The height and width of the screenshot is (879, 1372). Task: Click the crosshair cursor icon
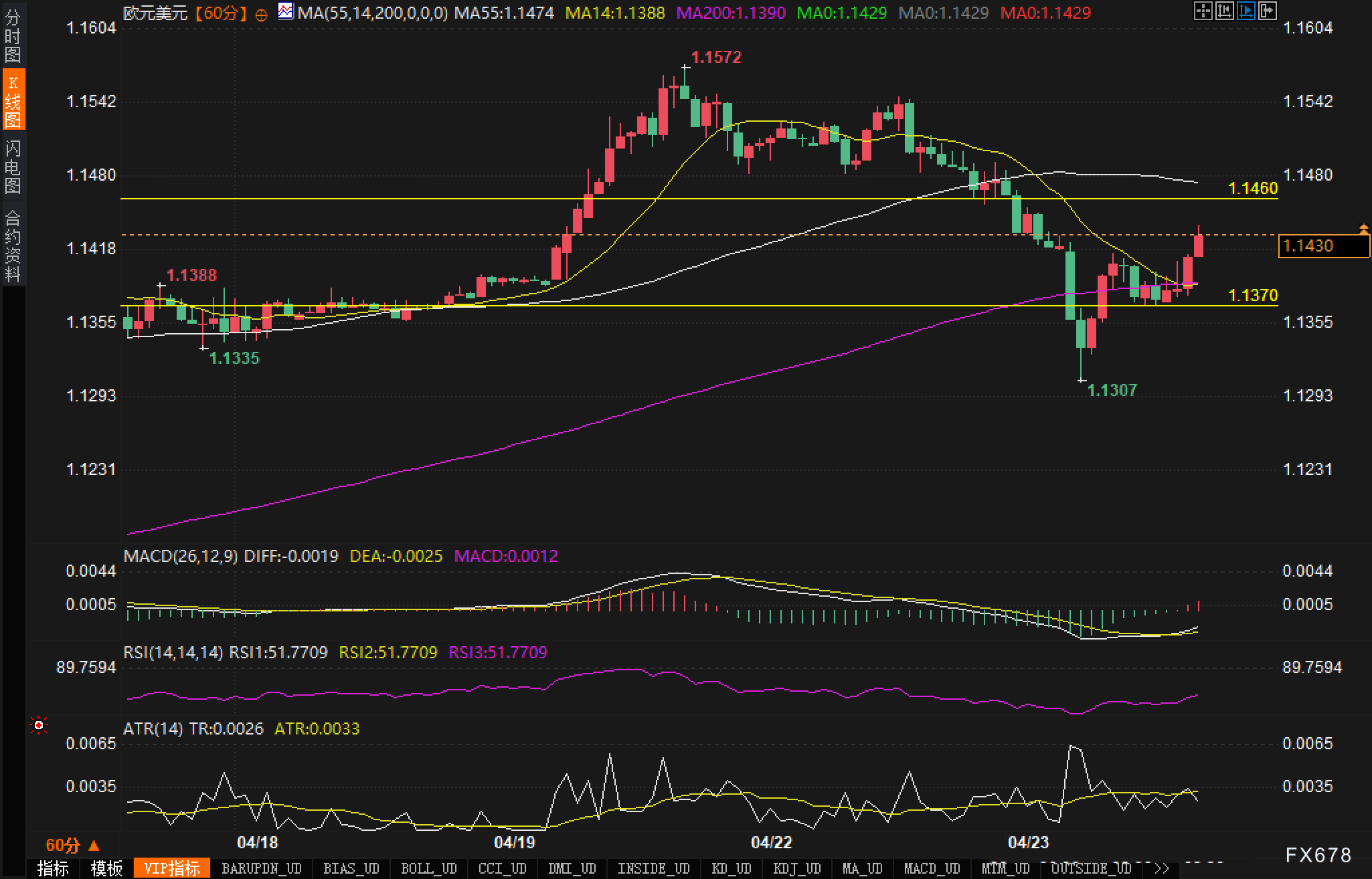point(1203,11)
